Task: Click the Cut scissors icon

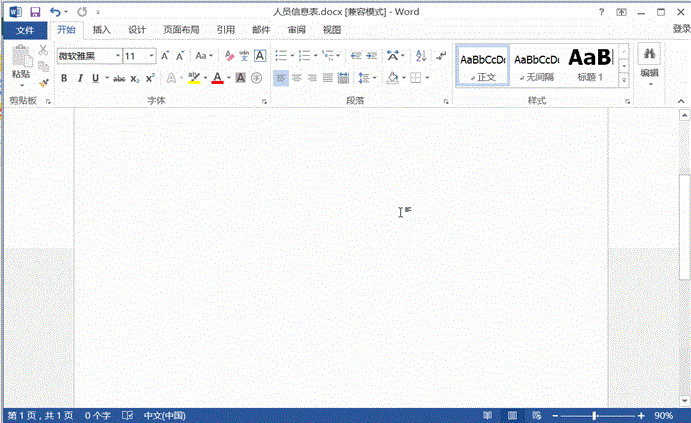Action: 43,50
